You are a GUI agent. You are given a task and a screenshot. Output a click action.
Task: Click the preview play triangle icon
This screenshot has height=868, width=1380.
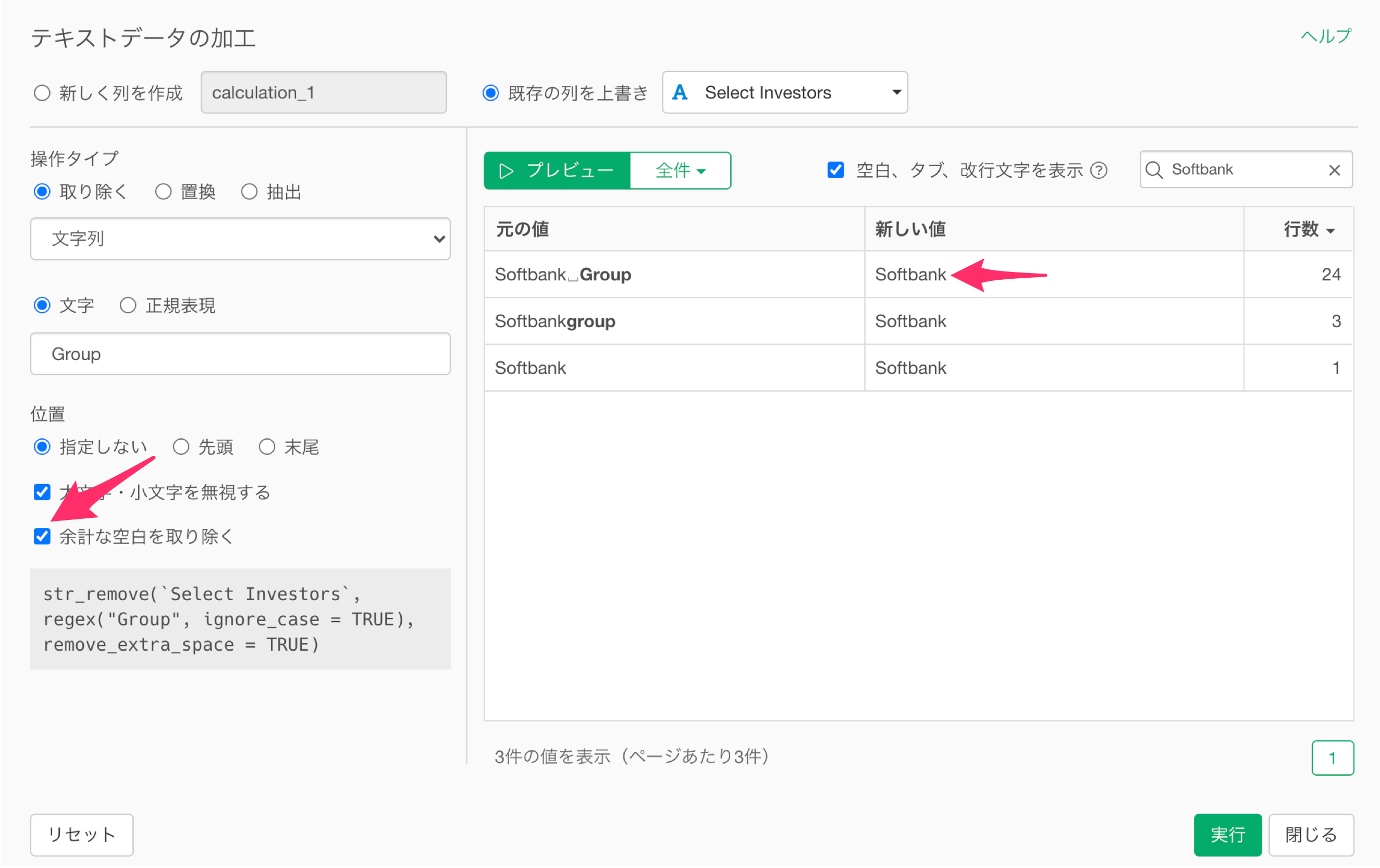(x=506, y=171)
